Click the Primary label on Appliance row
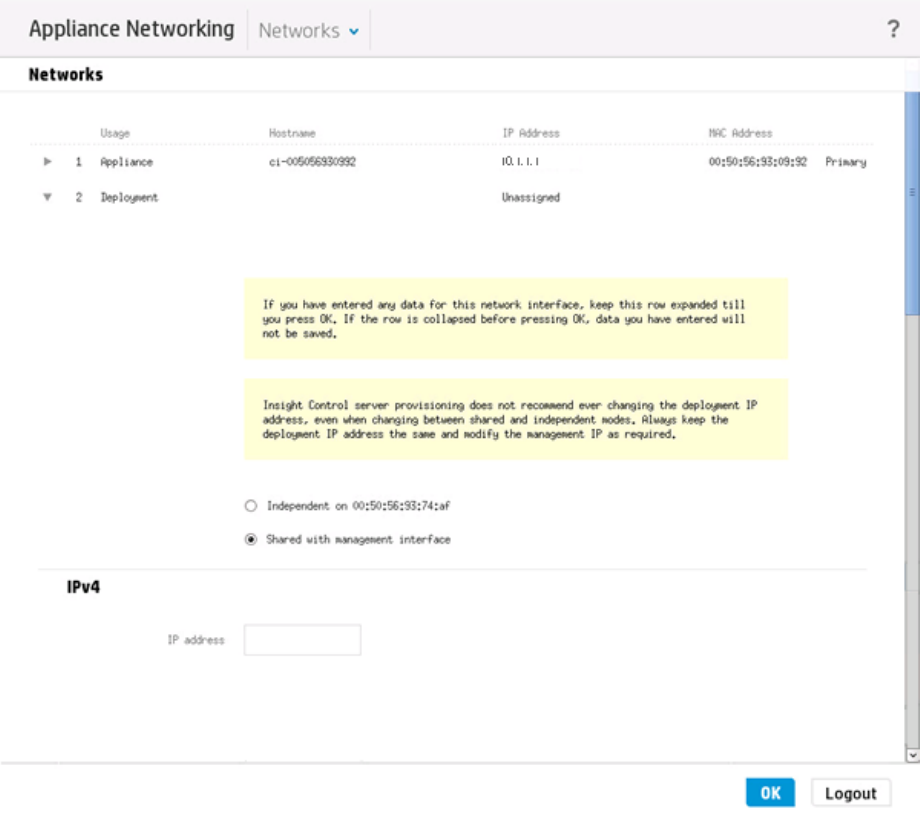Screen dimensions: 920x814 tap(845, 162)
